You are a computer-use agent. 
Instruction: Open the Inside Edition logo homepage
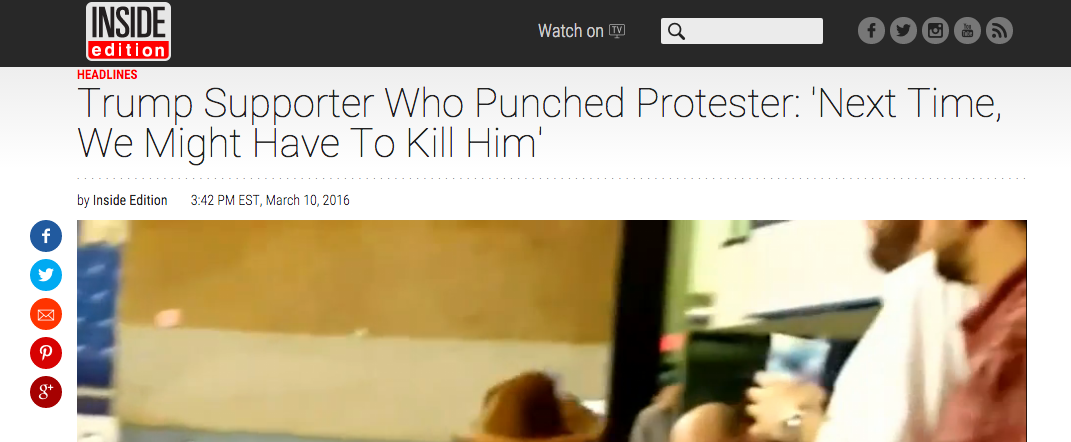(128, 31)
